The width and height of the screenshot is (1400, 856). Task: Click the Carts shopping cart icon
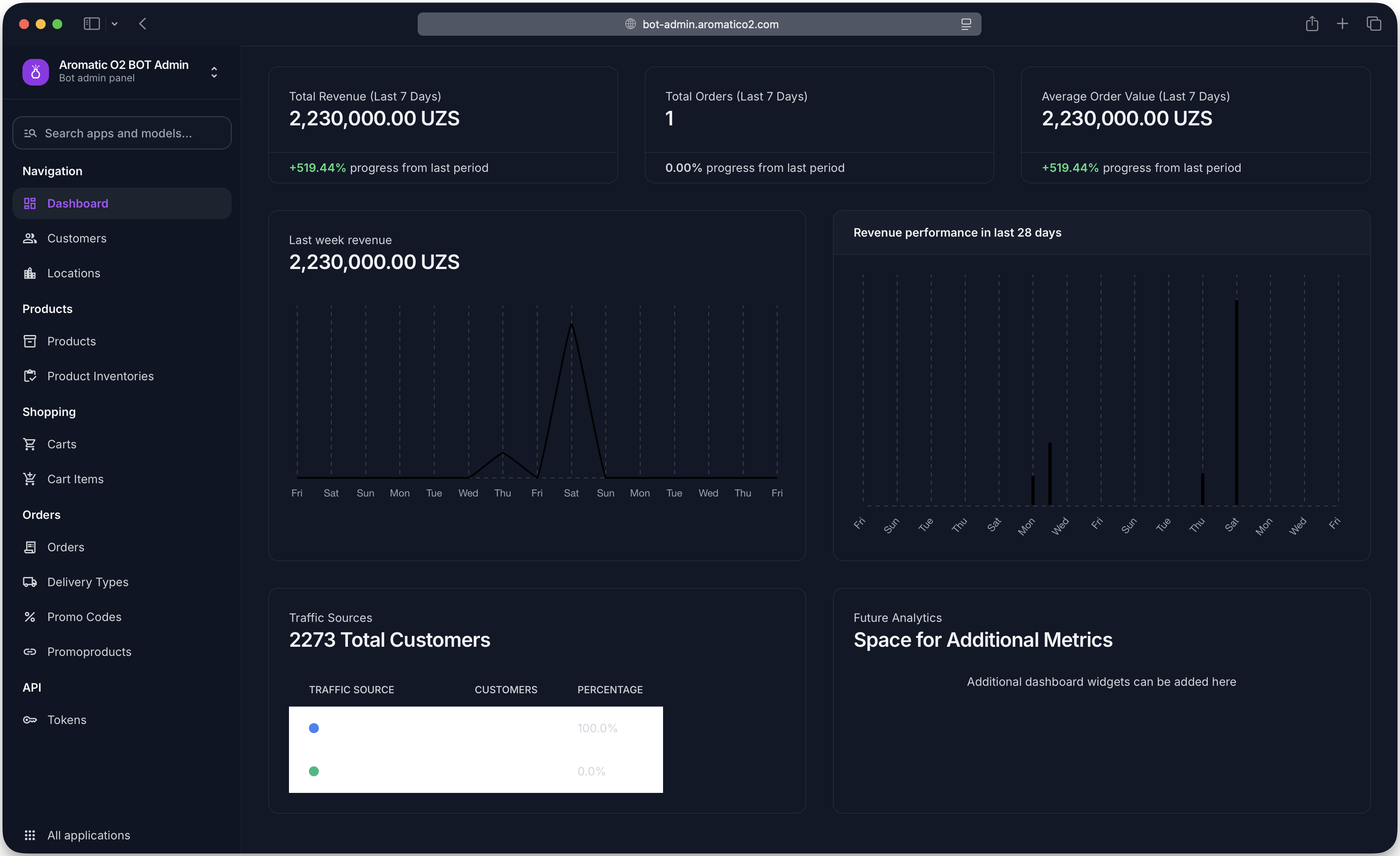coord(29,444)
